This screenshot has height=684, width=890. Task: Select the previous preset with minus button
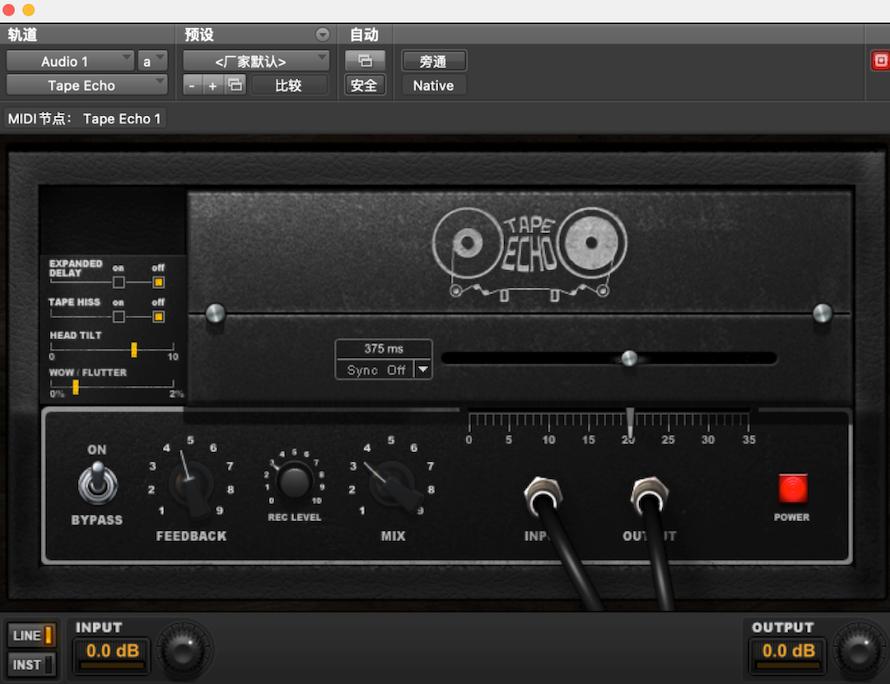(192, 85)
